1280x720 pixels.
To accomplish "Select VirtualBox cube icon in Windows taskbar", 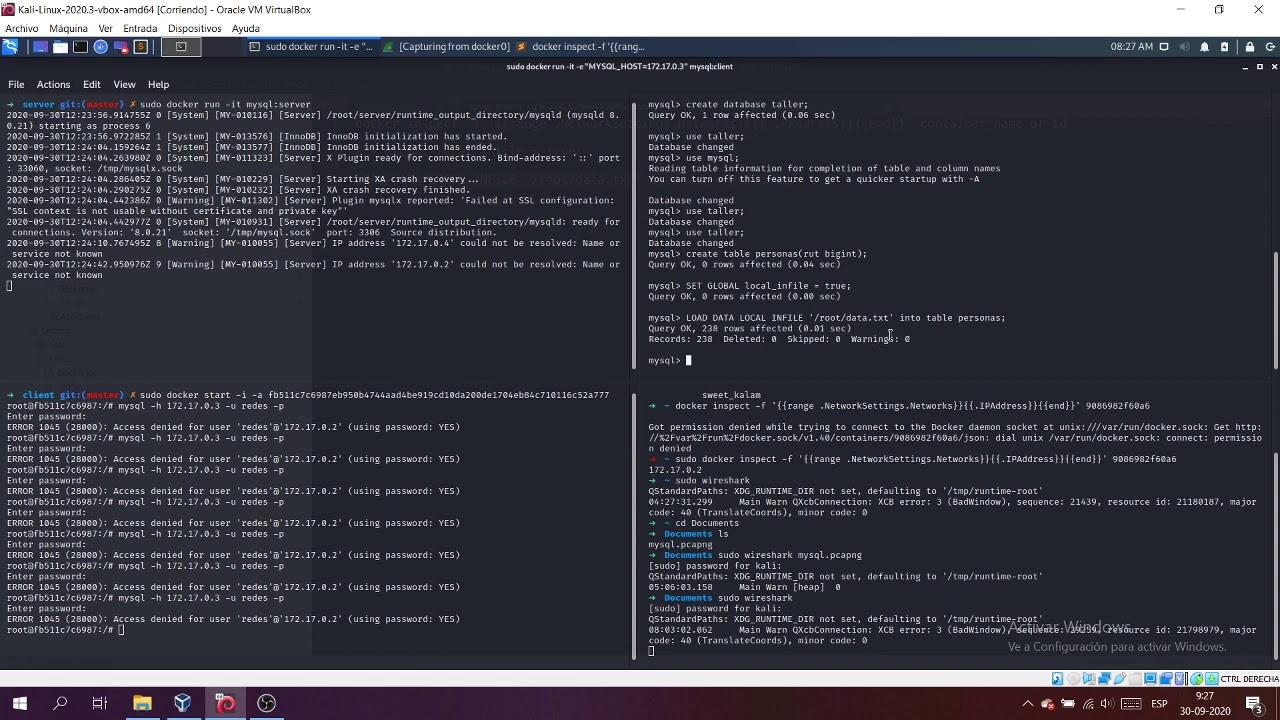I will 183,703.
